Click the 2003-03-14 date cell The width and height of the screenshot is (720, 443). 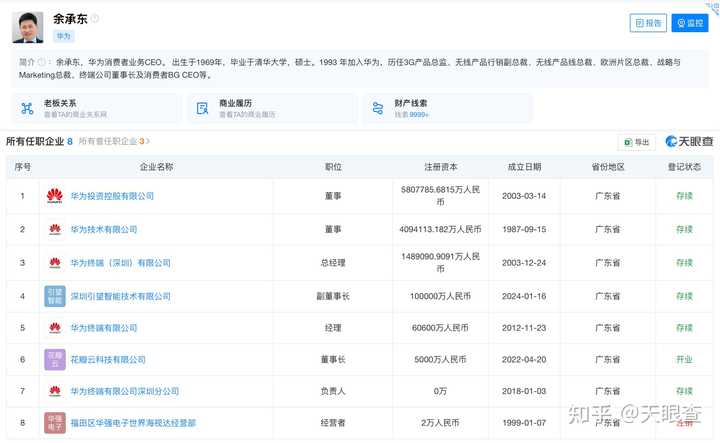[x=524, y=196]
